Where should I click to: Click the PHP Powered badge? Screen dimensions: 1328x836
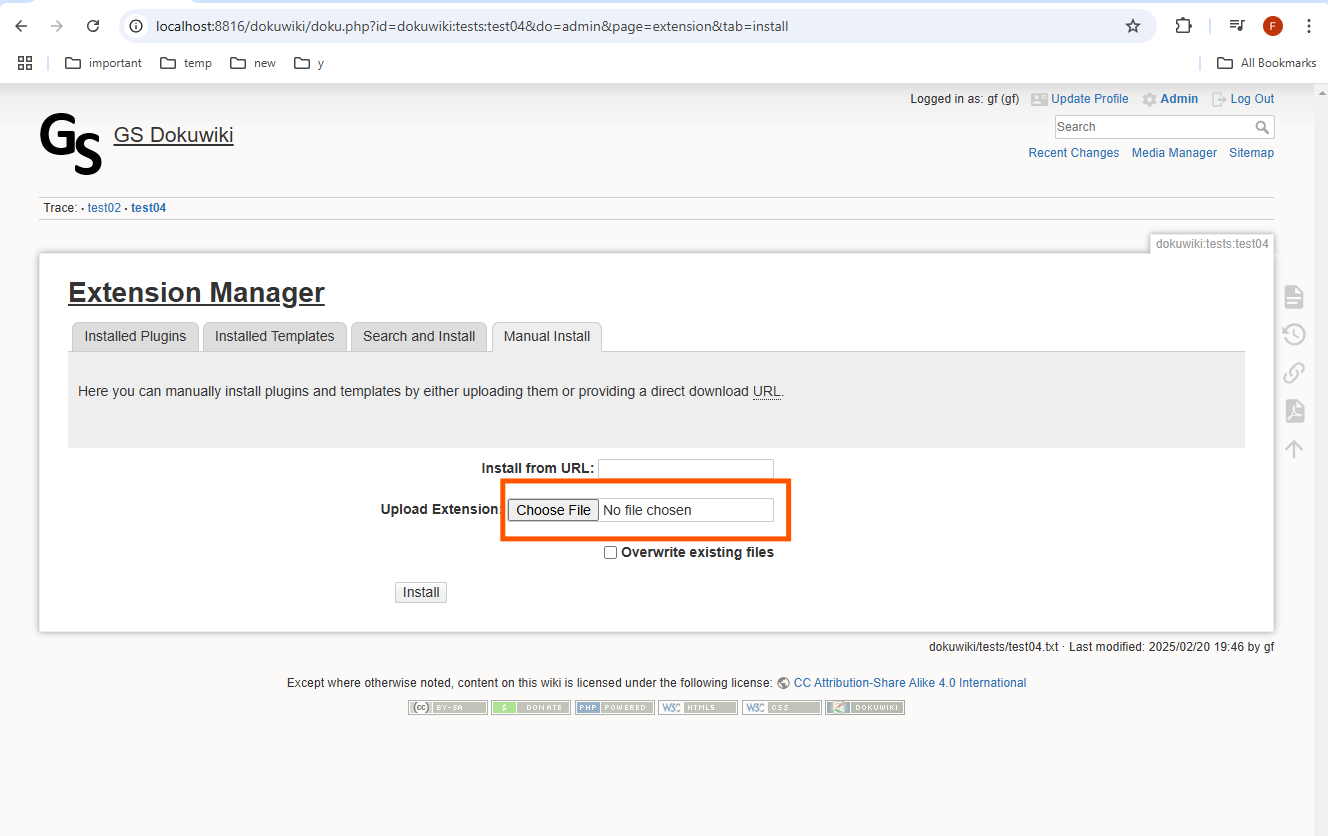click(x=615, y=707)
